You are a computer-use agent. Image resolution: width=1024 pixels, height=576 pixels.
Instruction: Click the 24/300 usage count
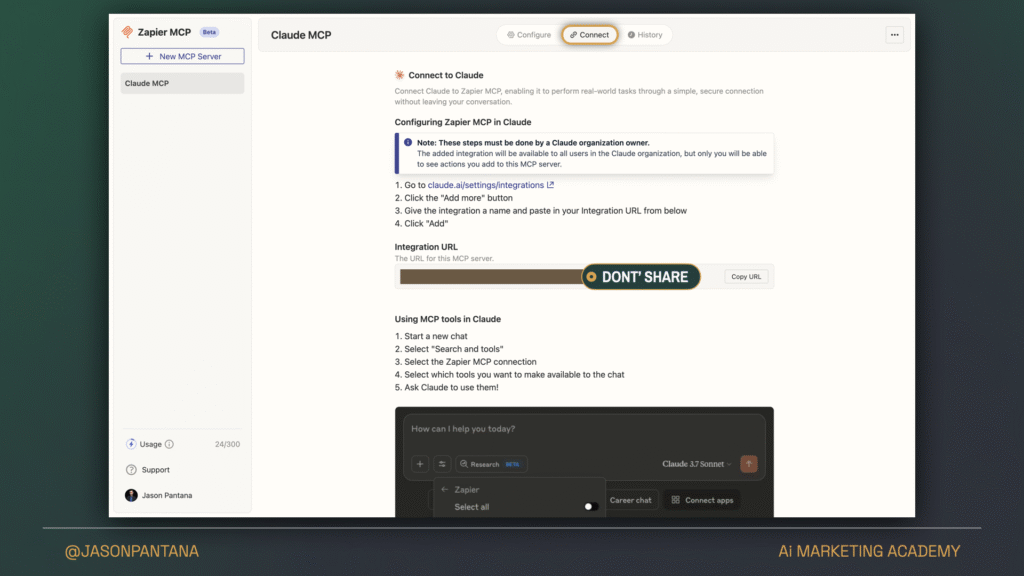pyautogui.click(x=227, y=444)
